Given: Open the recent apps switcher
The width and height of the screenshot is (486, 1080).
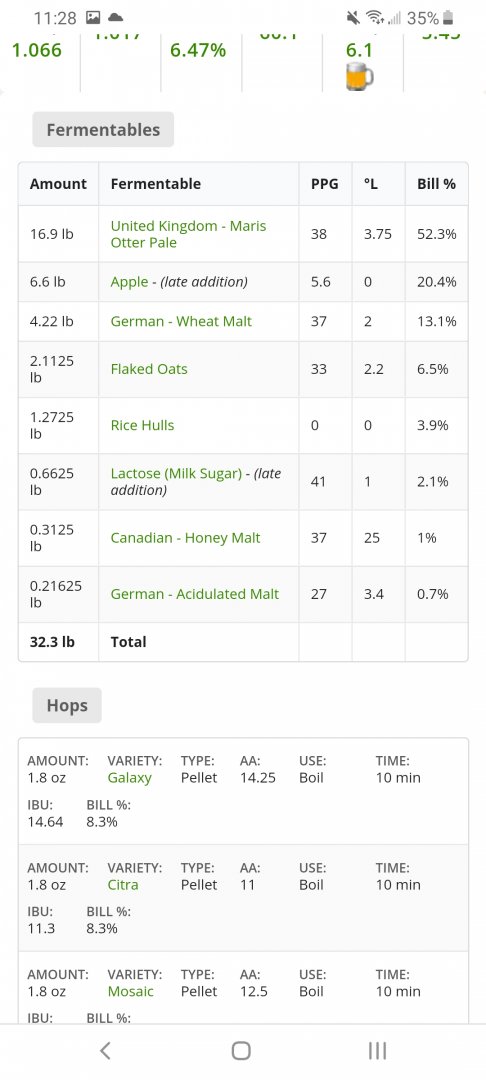Looking at the screenshot, I should [377, 1050].
